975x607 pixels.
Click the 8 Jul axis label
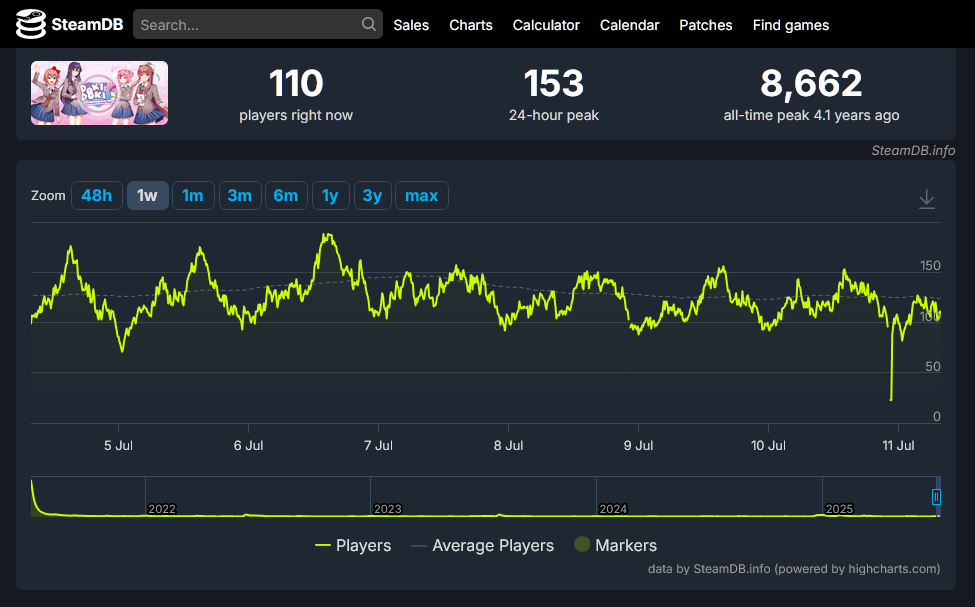tap(508, 445)
